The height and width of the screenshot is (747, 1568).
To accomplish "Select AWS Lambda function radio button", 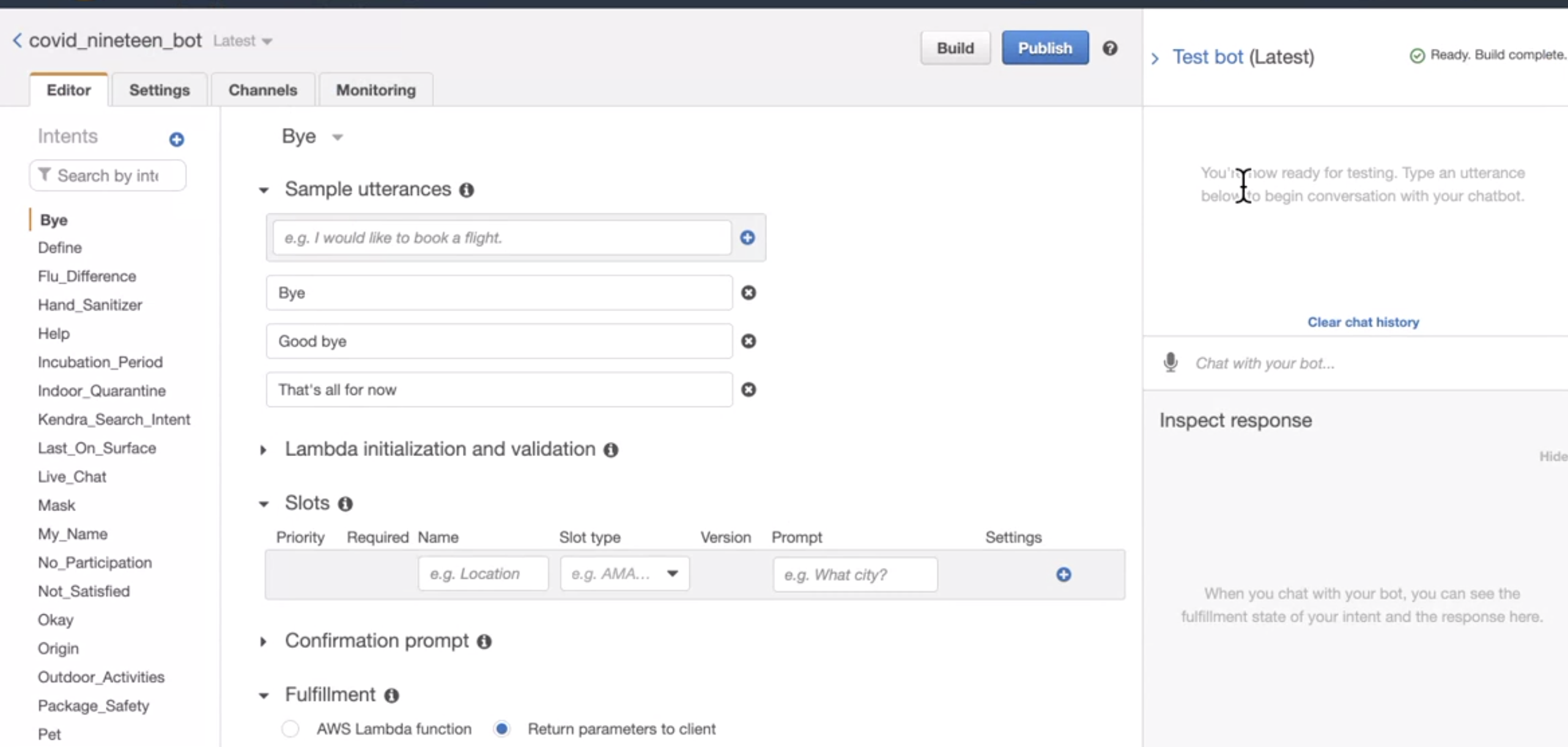I will (x=290, y=729).
